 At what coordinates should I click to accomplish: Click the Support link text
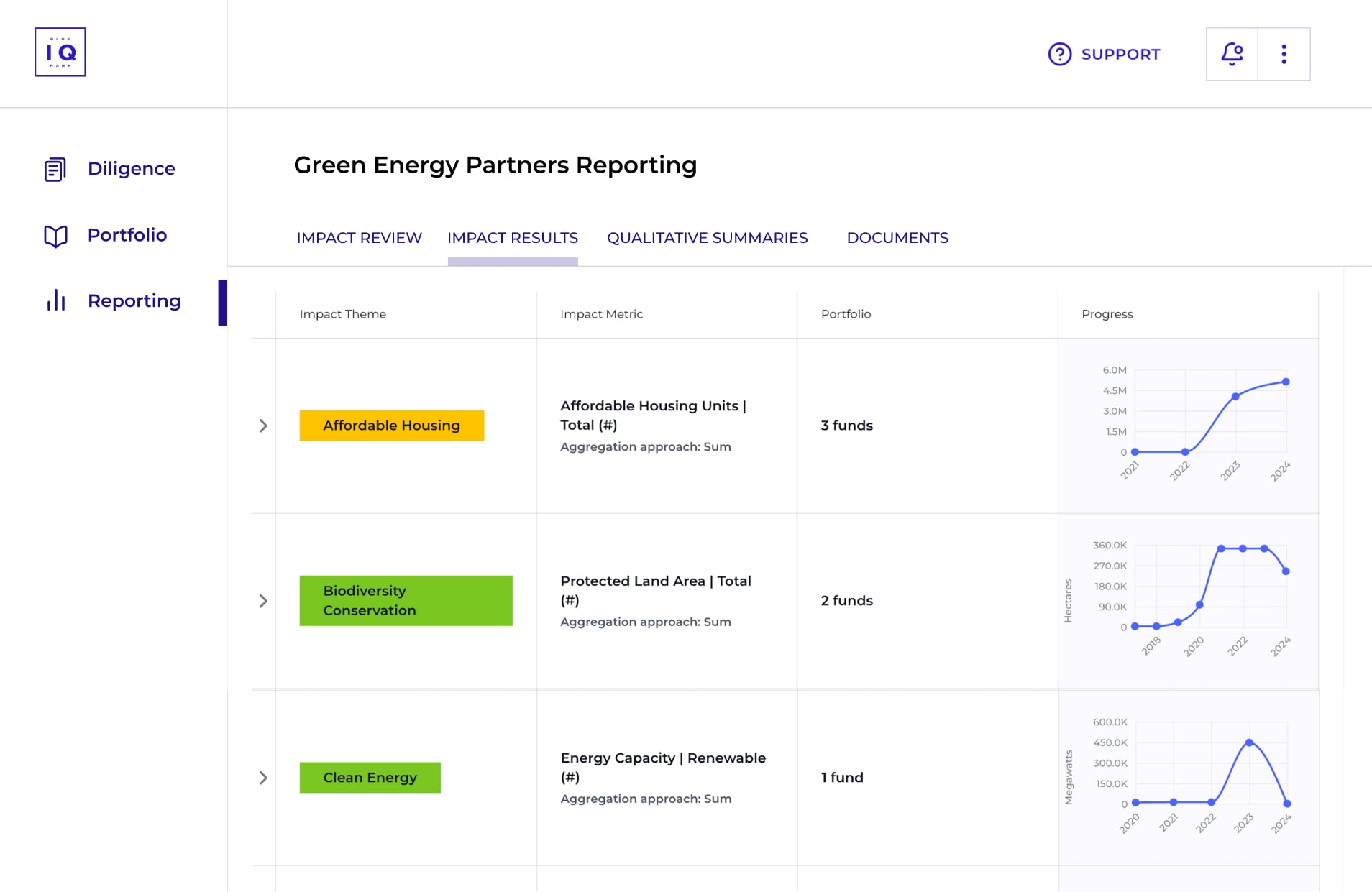click(x=1120, y=55)
